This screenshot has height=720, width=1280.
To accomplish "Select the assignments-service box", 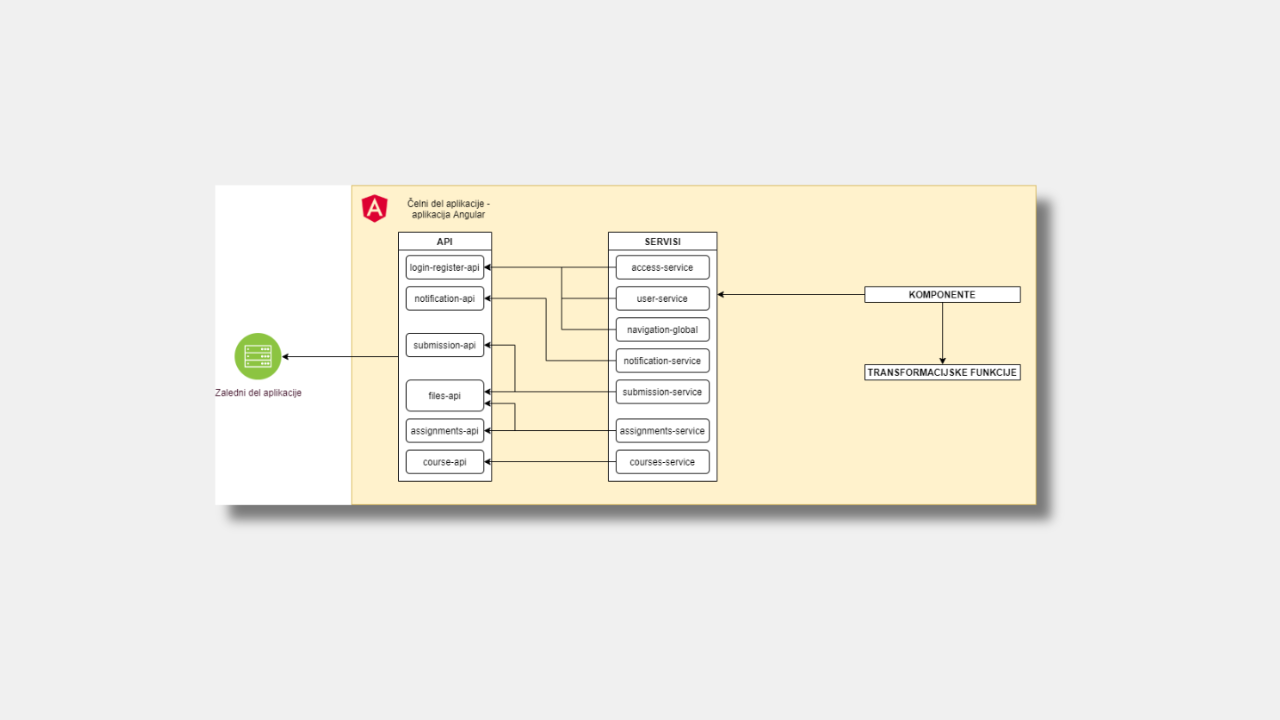I will 662,431.
